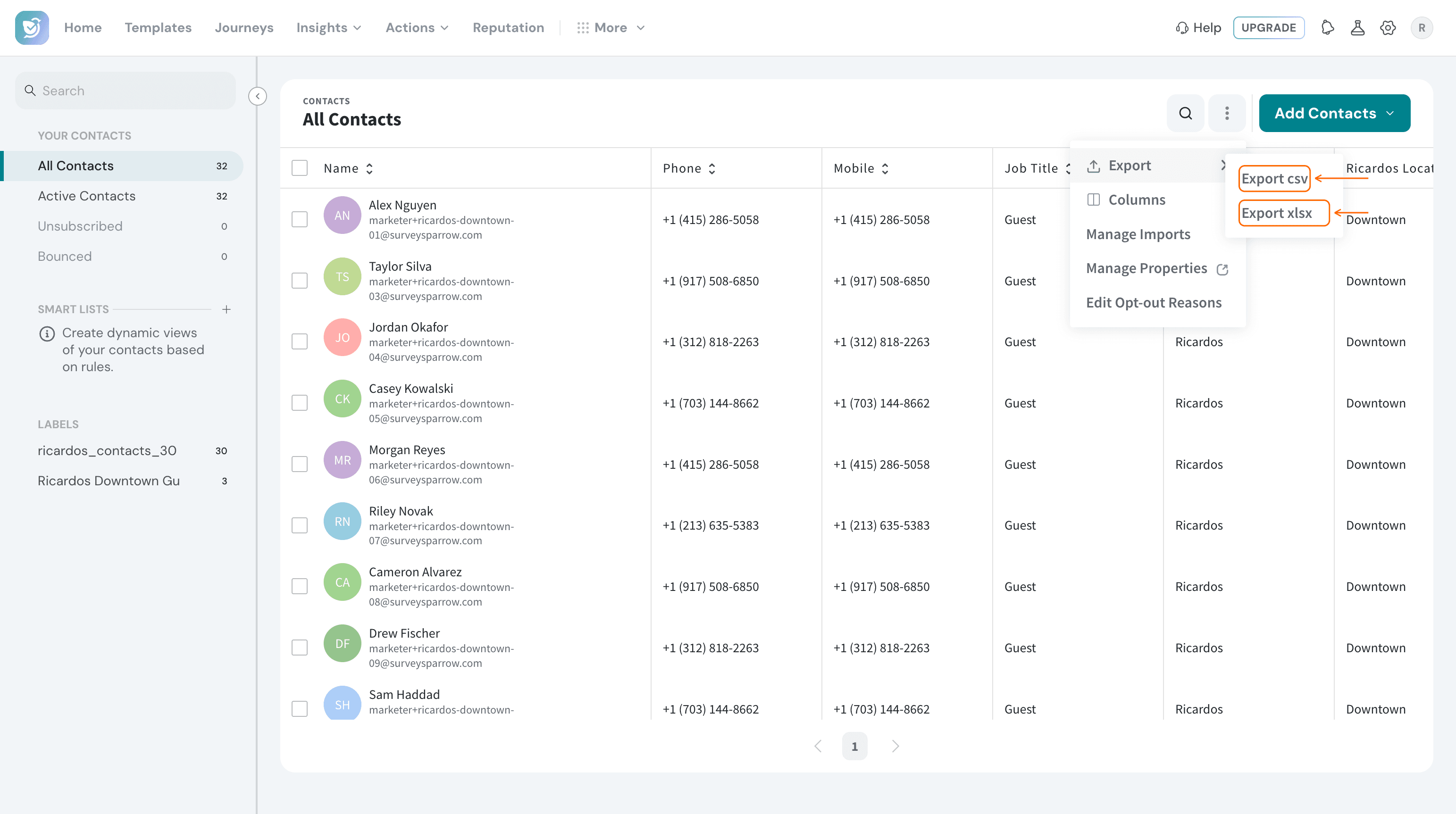1456x814 pixels.
Task: Collapse the sidebar with the arrow button
Action: click(x=258, y=96)
